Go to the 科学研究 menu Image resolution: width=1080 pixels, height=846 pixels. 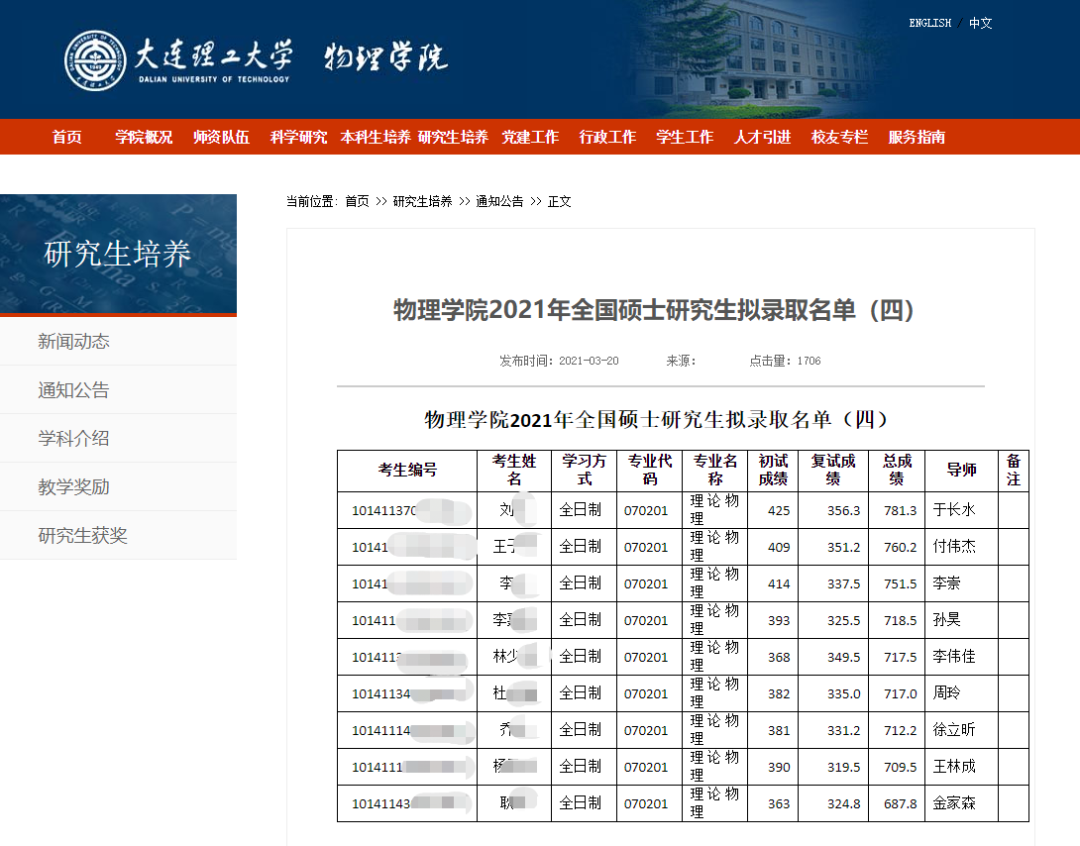coord(298,137)
